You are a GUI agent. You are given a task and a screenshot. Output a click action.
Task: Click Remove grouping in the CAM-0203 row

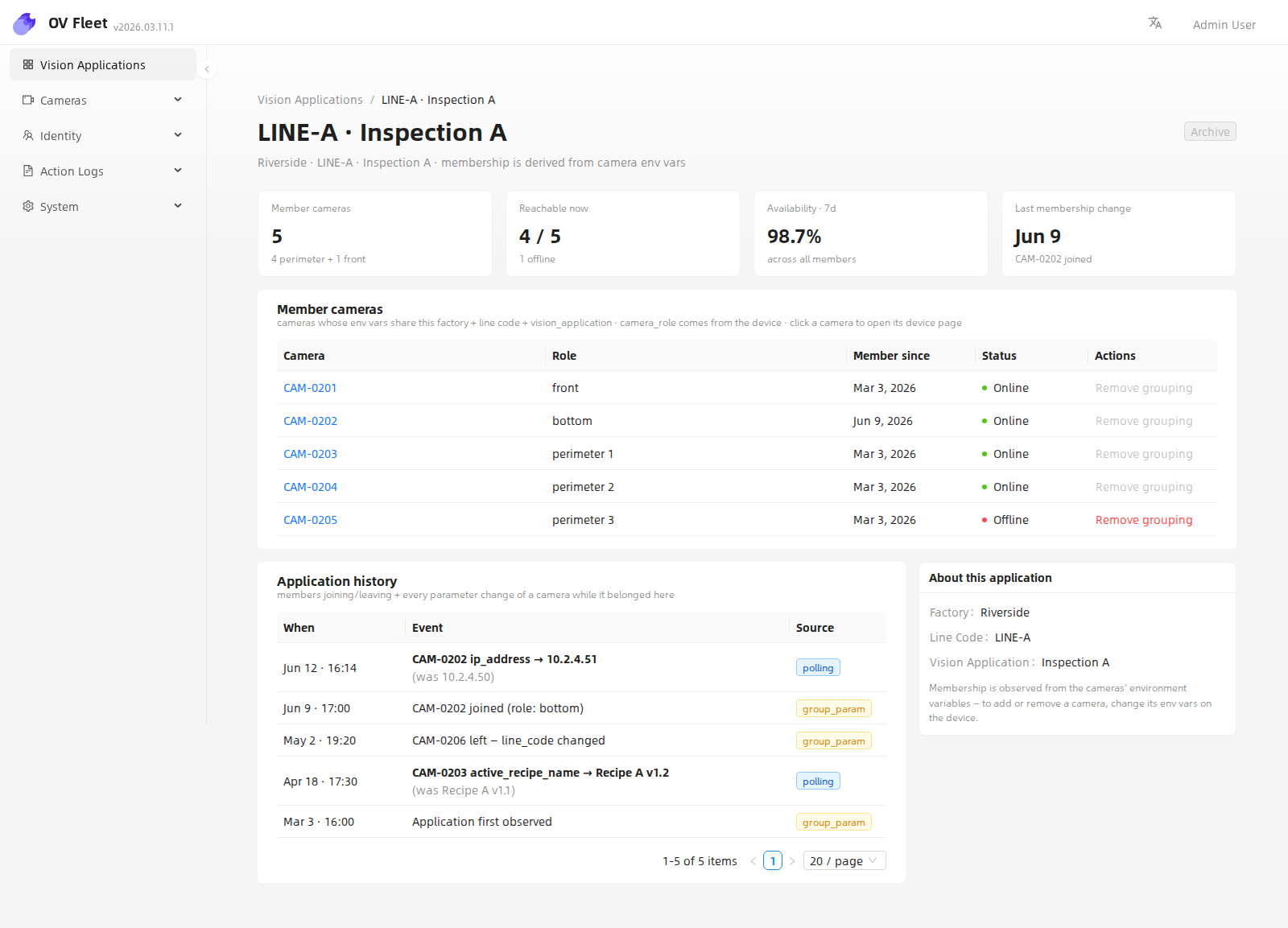coord(1144,454)
